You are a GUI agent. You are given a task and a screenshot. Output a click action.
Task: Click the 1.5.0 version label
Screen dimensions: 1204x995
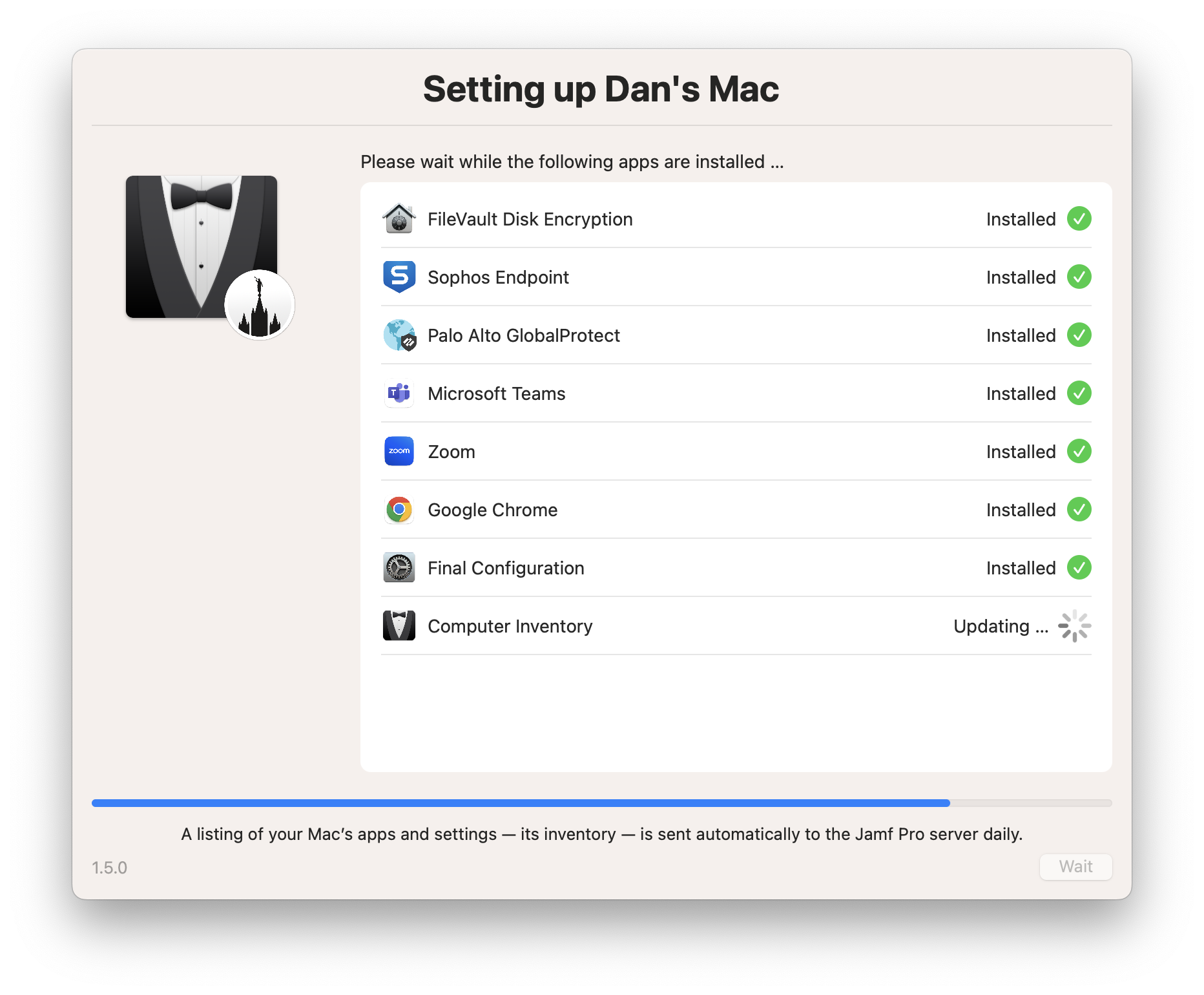click(x=109, y=868)
